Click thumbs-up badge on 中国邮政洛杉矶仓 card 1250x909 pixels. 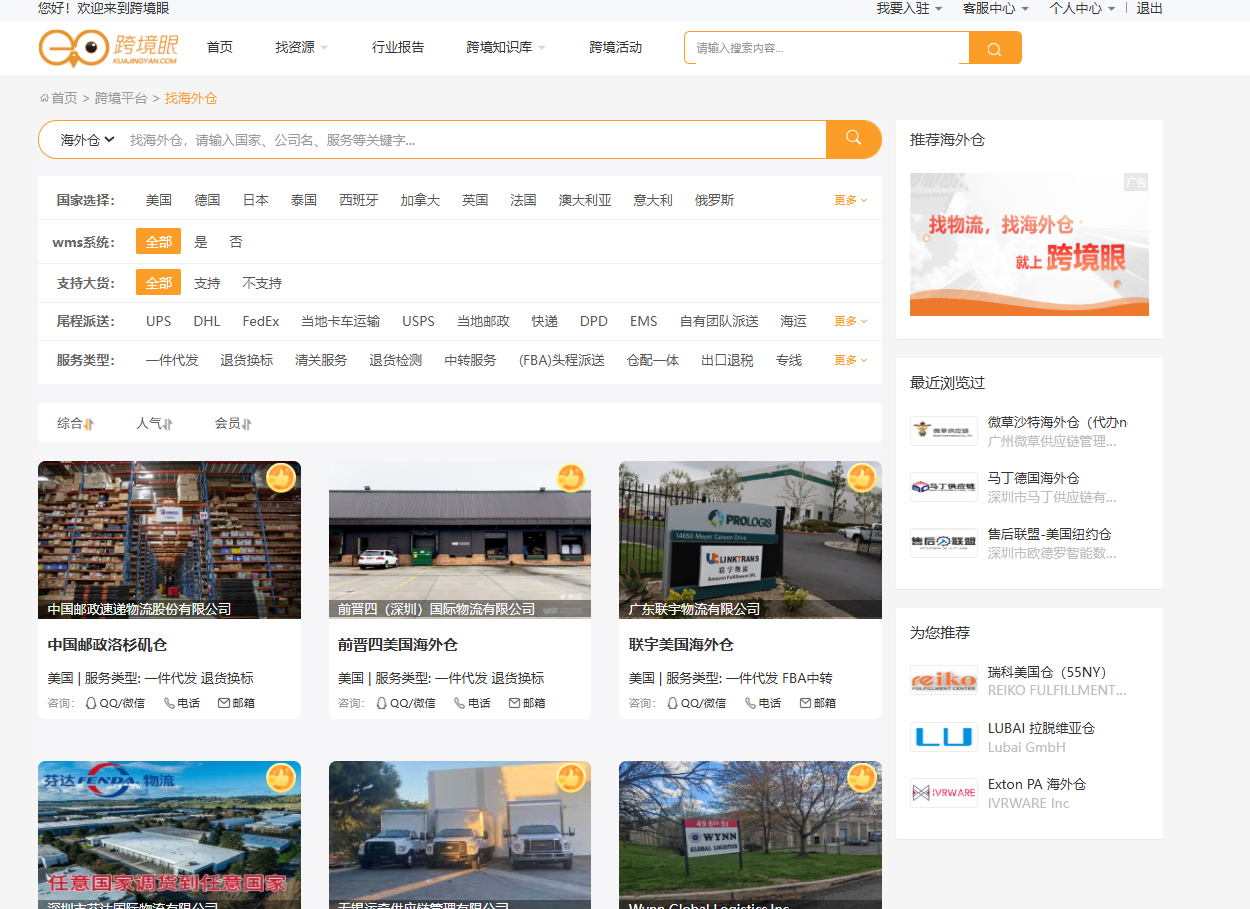(281, 479)
